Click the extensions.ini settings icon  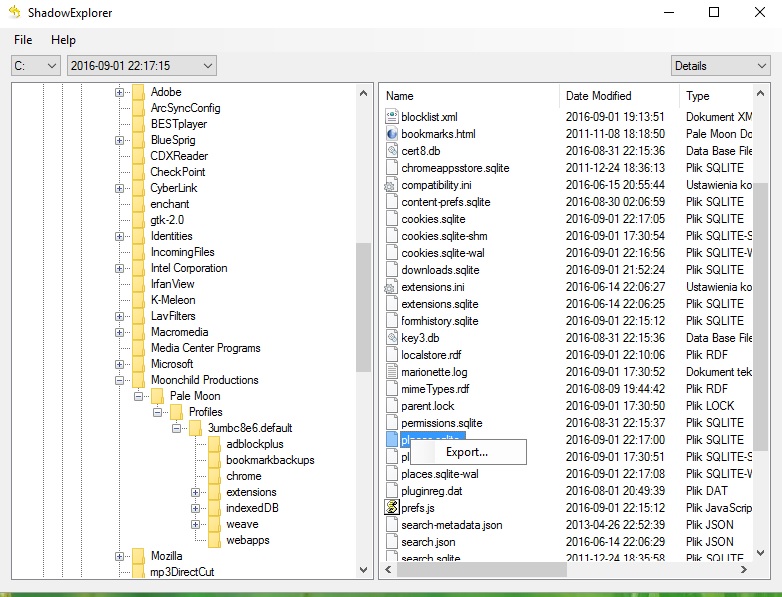point(391,287)
